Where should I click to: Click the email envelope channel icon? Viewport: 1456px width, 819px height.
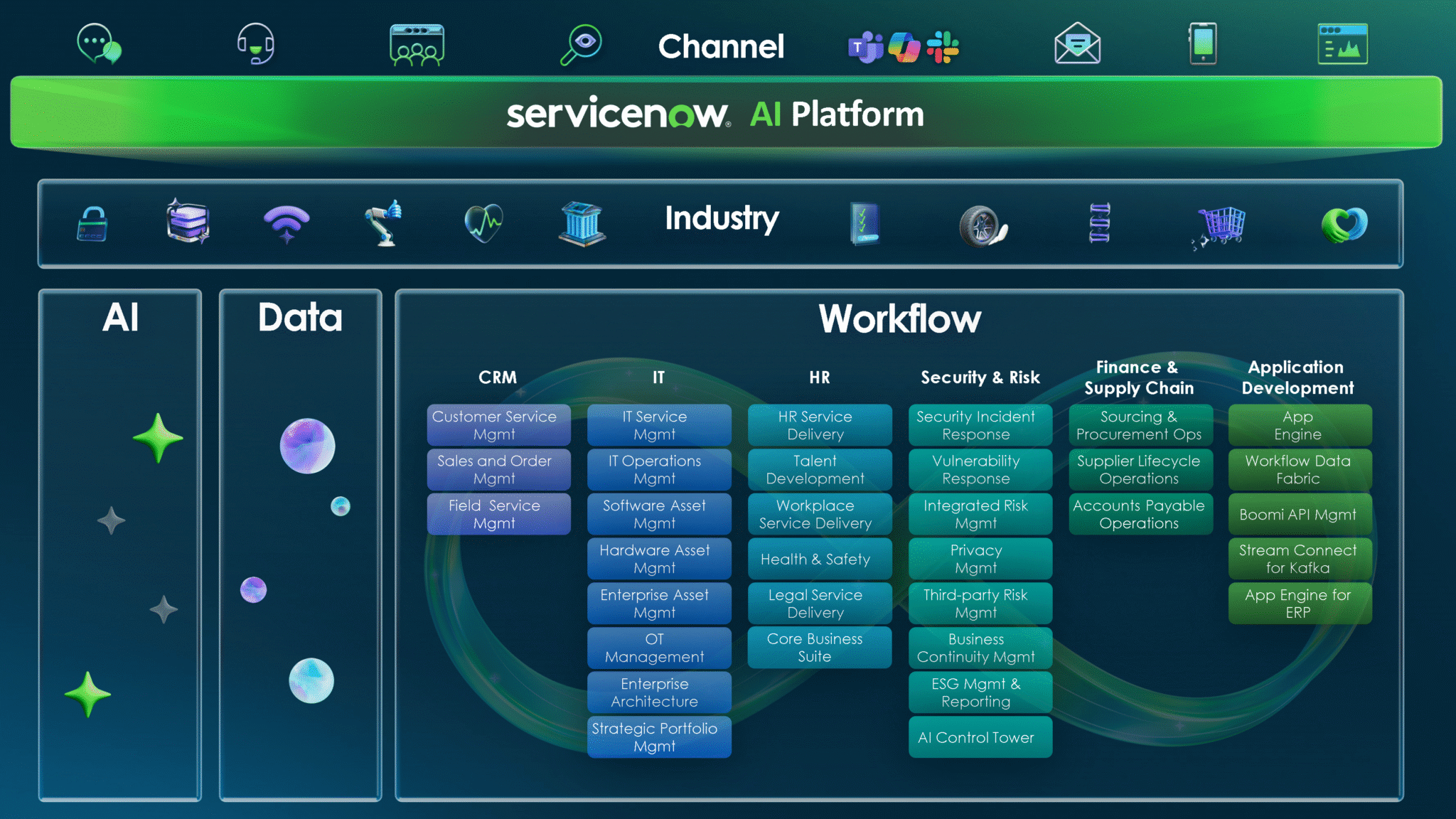click(1077, 44)
